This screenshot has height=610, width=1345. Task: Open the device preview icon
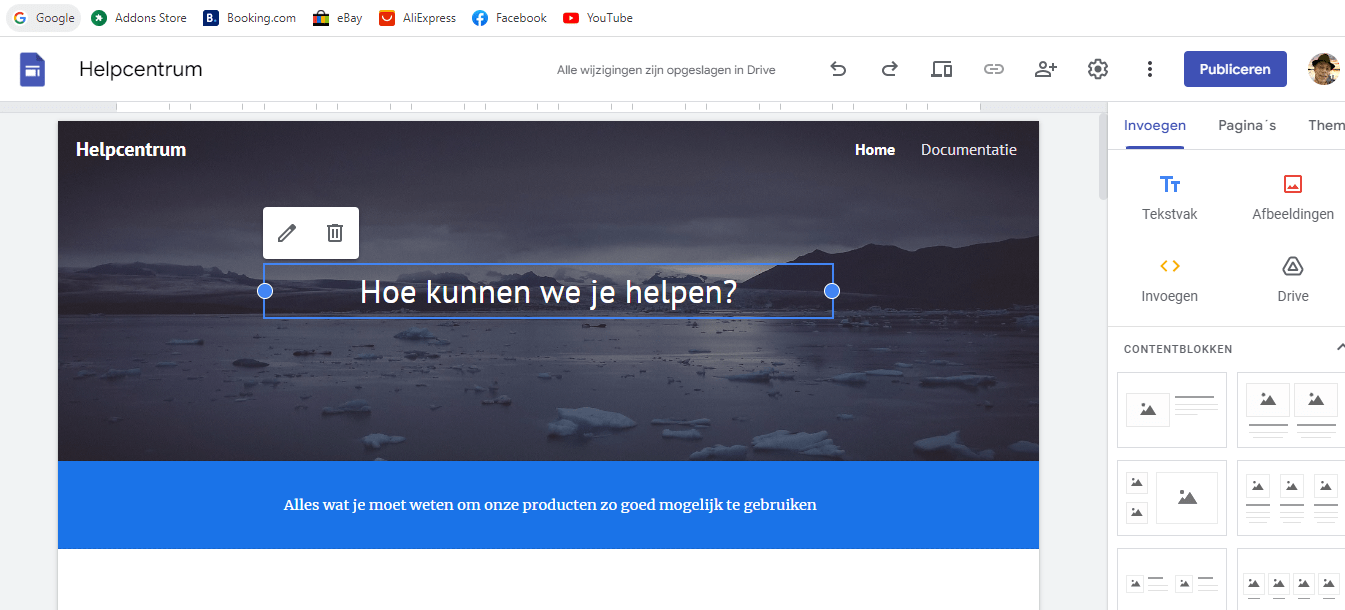click(941, 69)
